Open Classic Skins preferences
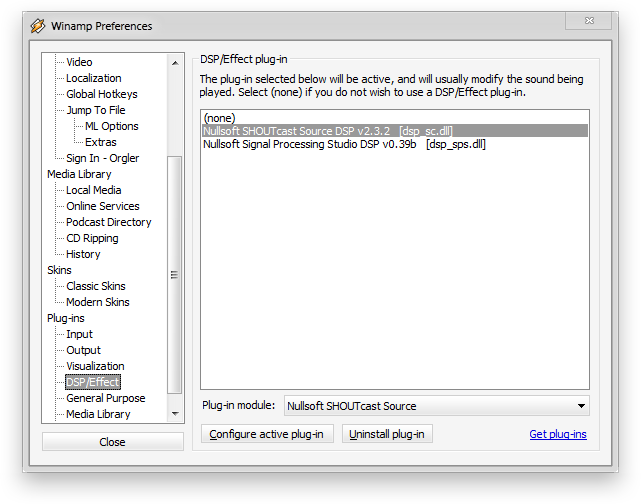Viewport: 641px width, 504px height. 96,286
